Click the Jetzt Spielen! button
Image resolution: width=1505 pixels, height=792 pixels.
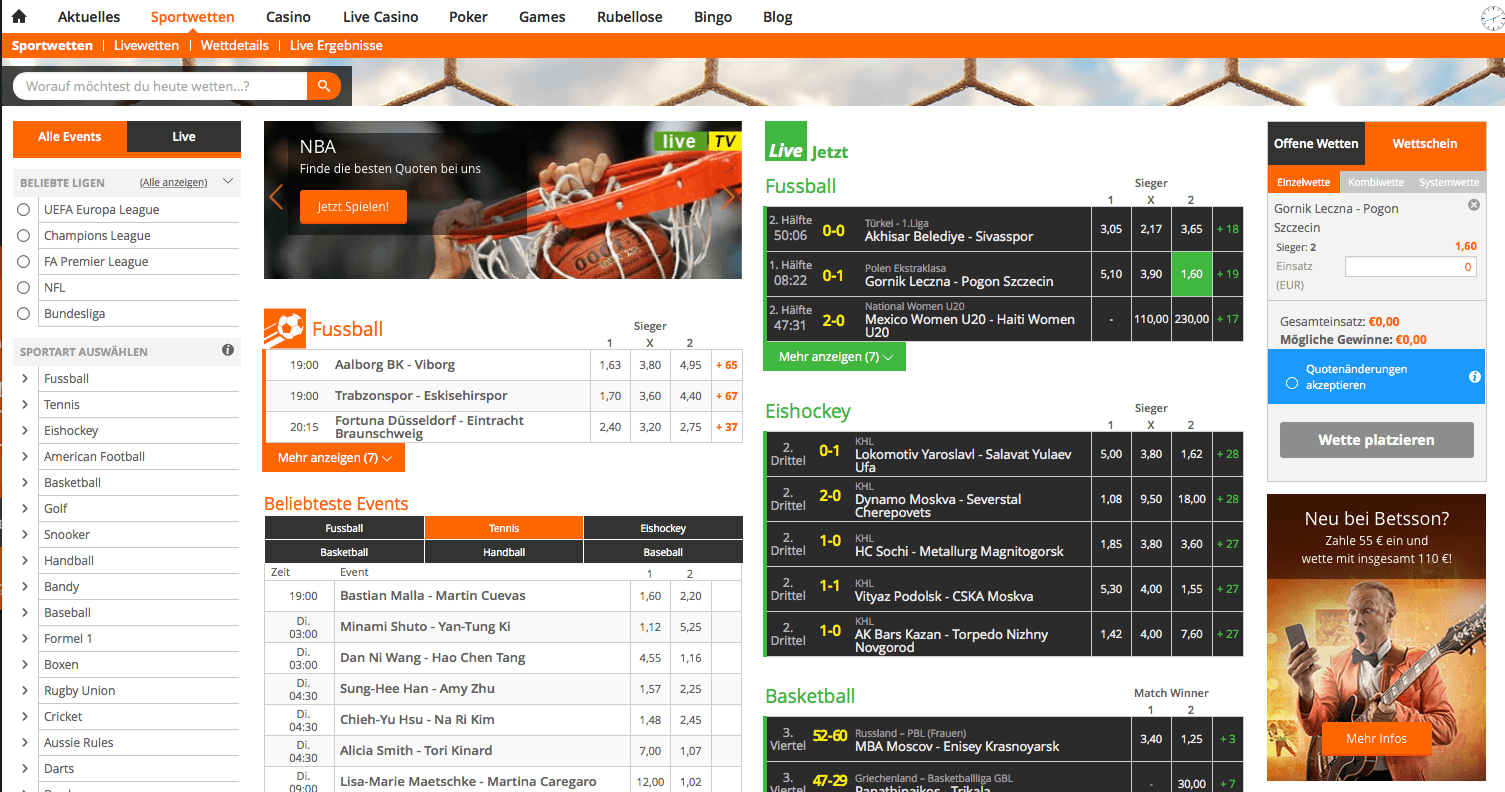click(x=353, y=207)
